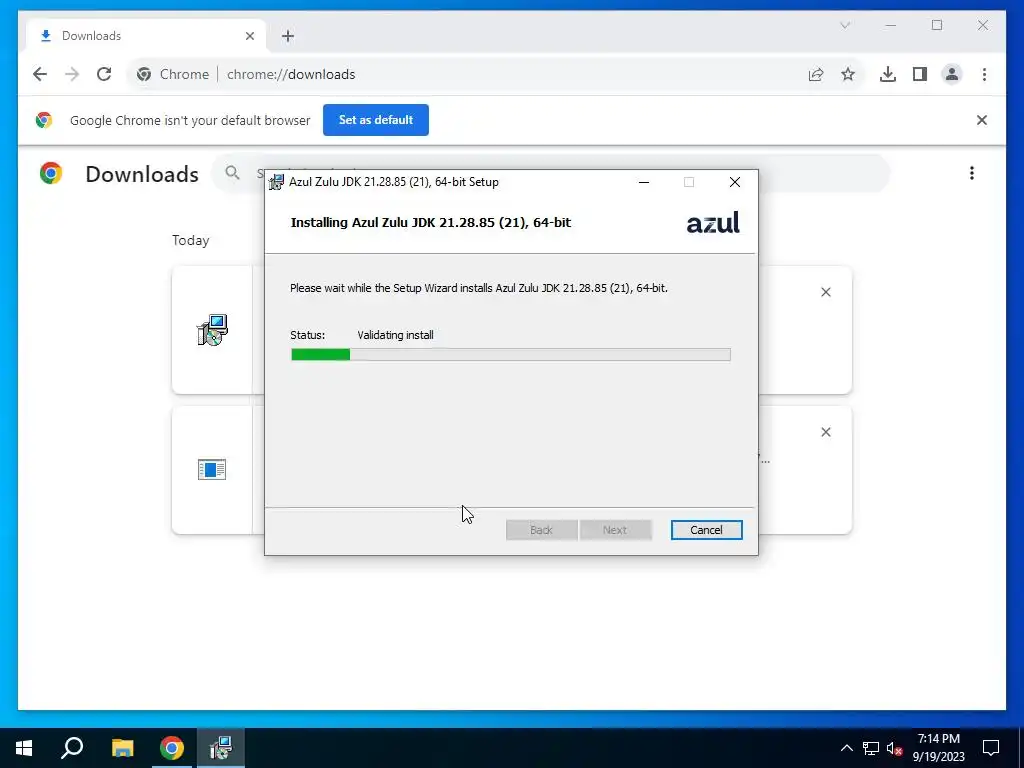Toggle Chrome side panel
Viewport: 1024px width, 768px height.
point(920,74)
